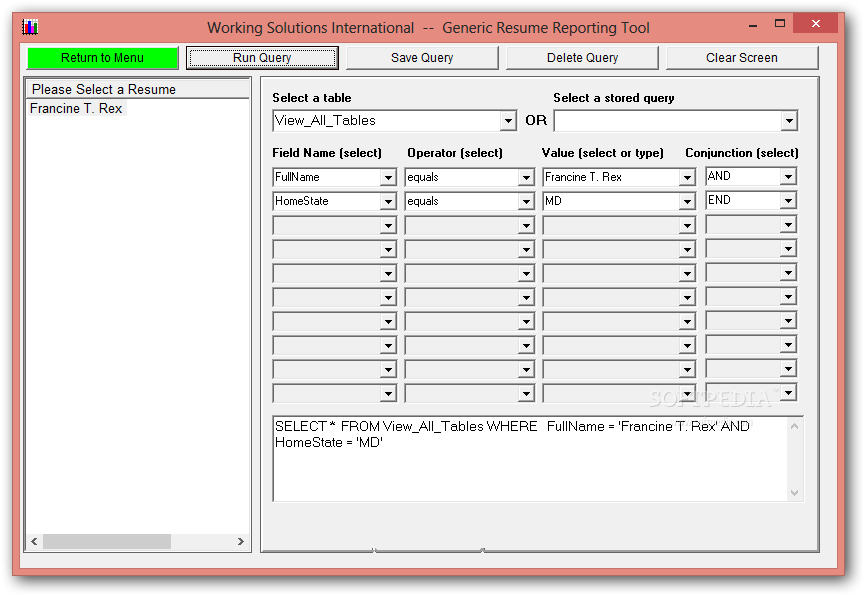Click the Select a stored query label

coord(613,98)
